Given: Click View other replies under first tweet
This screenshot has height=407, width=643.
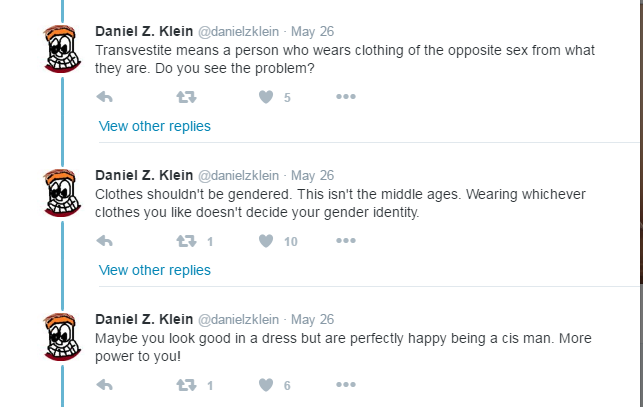Looking at the screenshot, I should [x=155, y=126].
